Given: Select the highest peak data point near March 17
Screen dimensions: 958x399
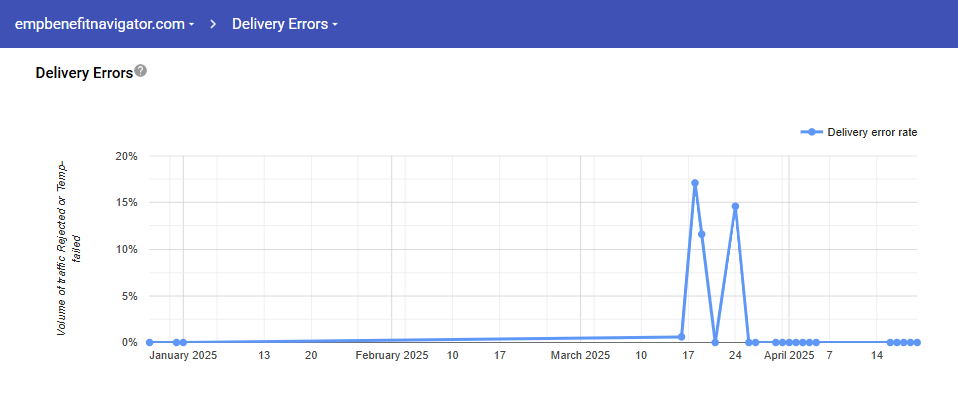Looking at the screenshot, I should click(x=695, y=183).
